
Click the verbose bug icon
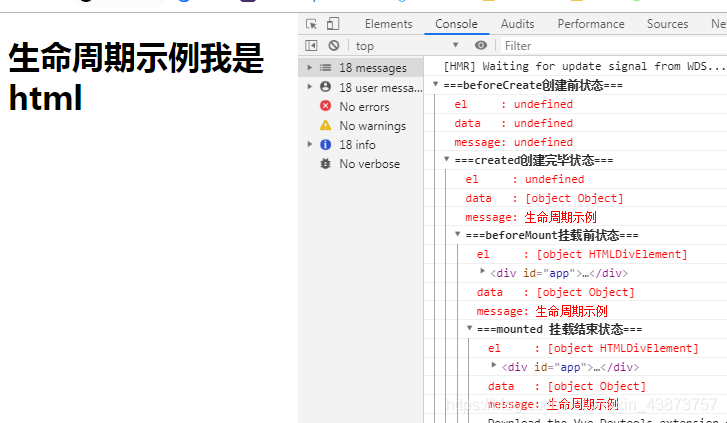coord(325,164)
